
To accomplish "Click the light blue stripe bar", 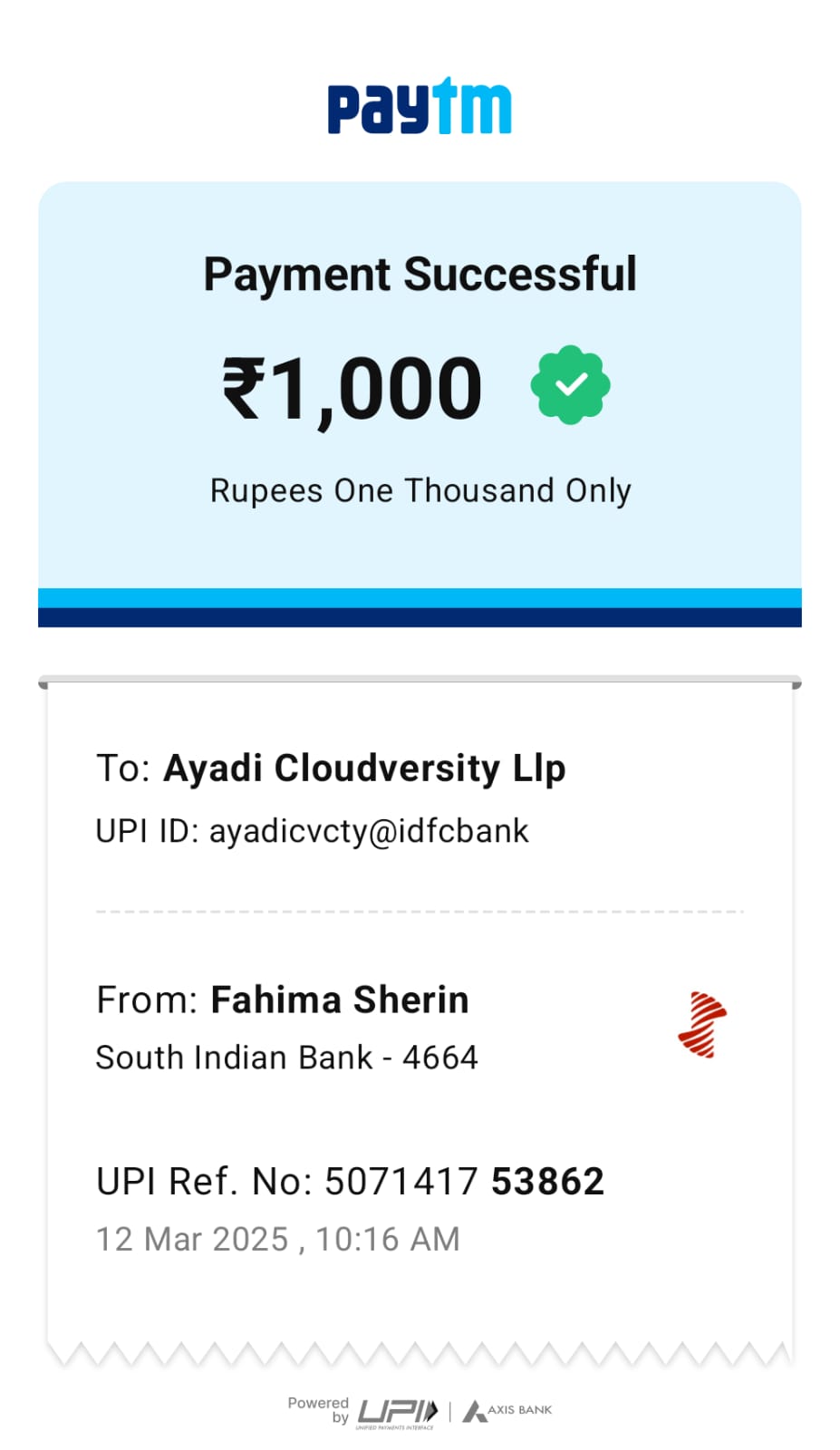I will click(420, 598).
